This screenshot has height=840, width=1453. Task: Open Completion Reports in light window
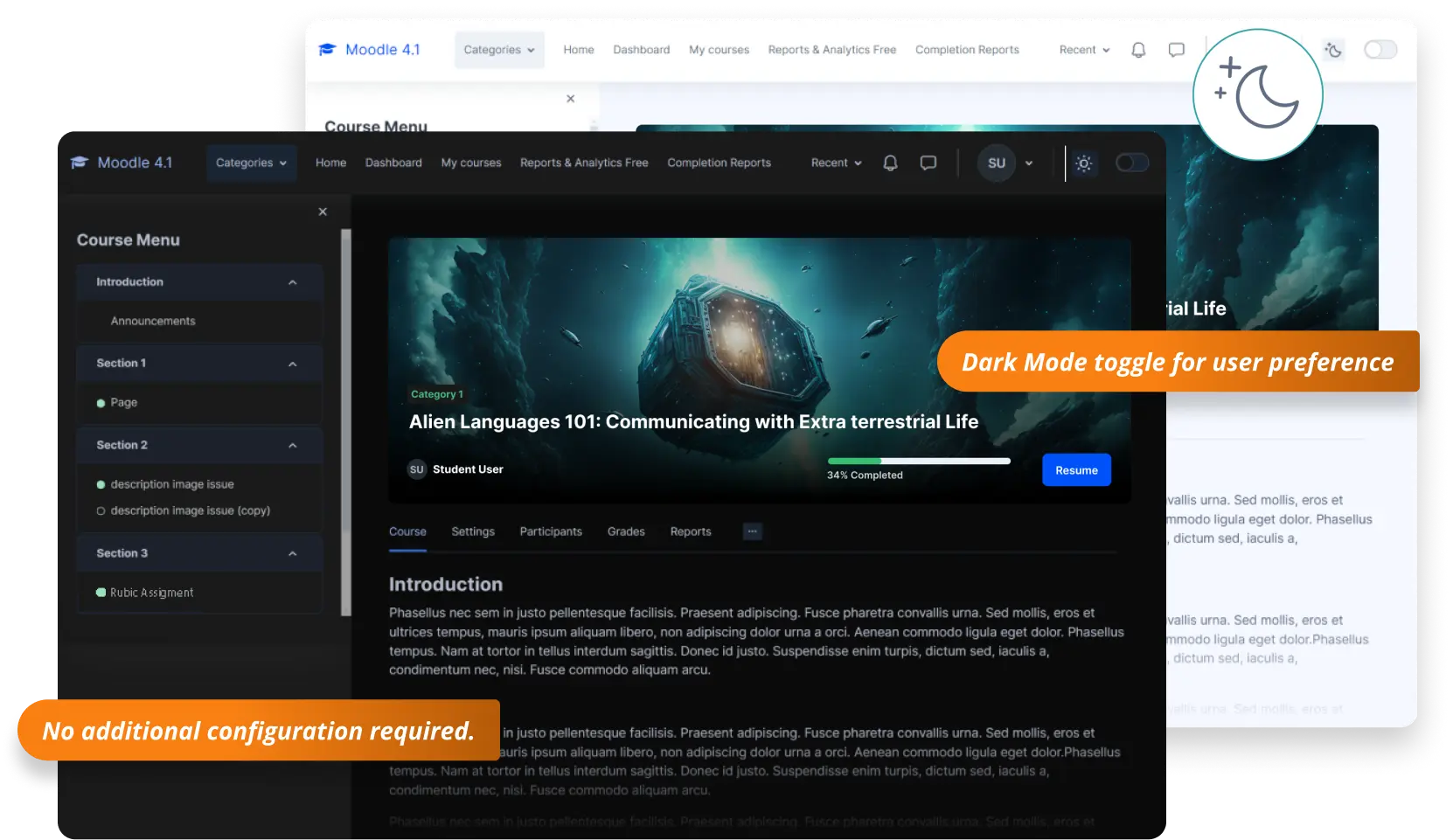[x=968, y=50]
